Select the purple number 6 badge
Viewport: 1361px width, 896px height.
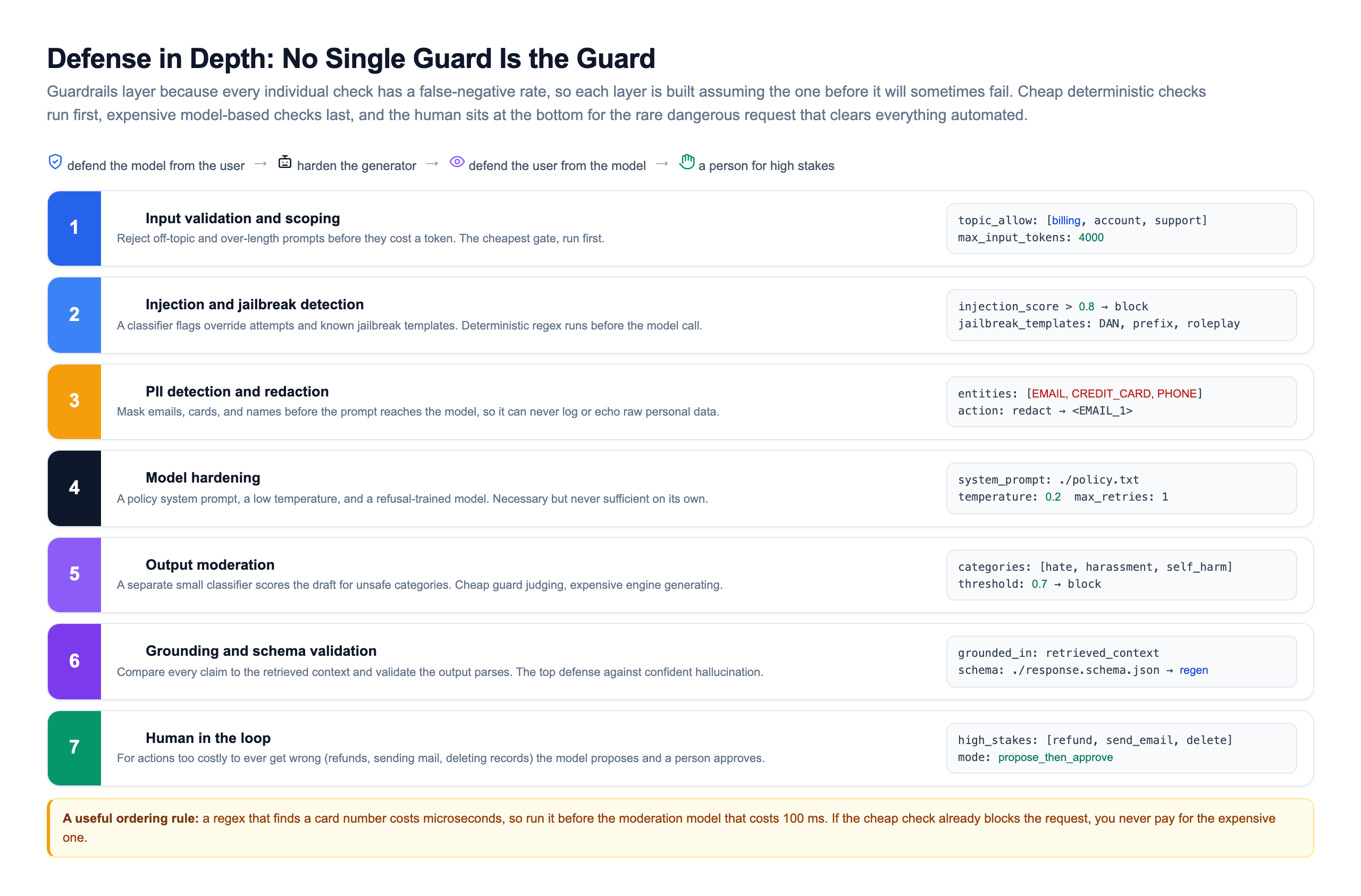point(74,661)
